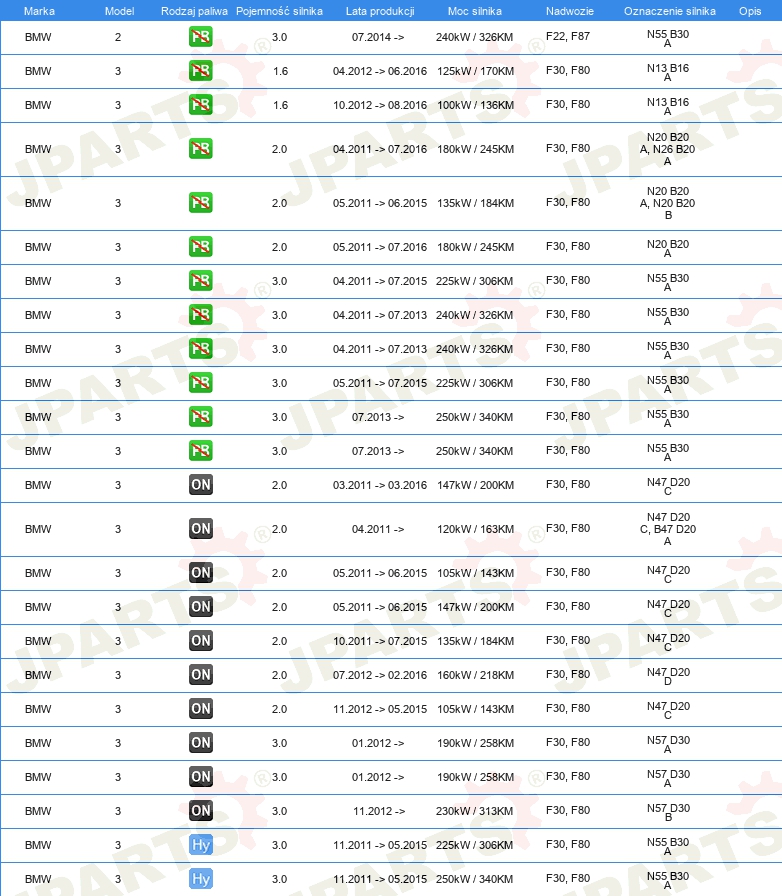Click BMW in the F22, F87 row
782x896 pixels.
38,37
